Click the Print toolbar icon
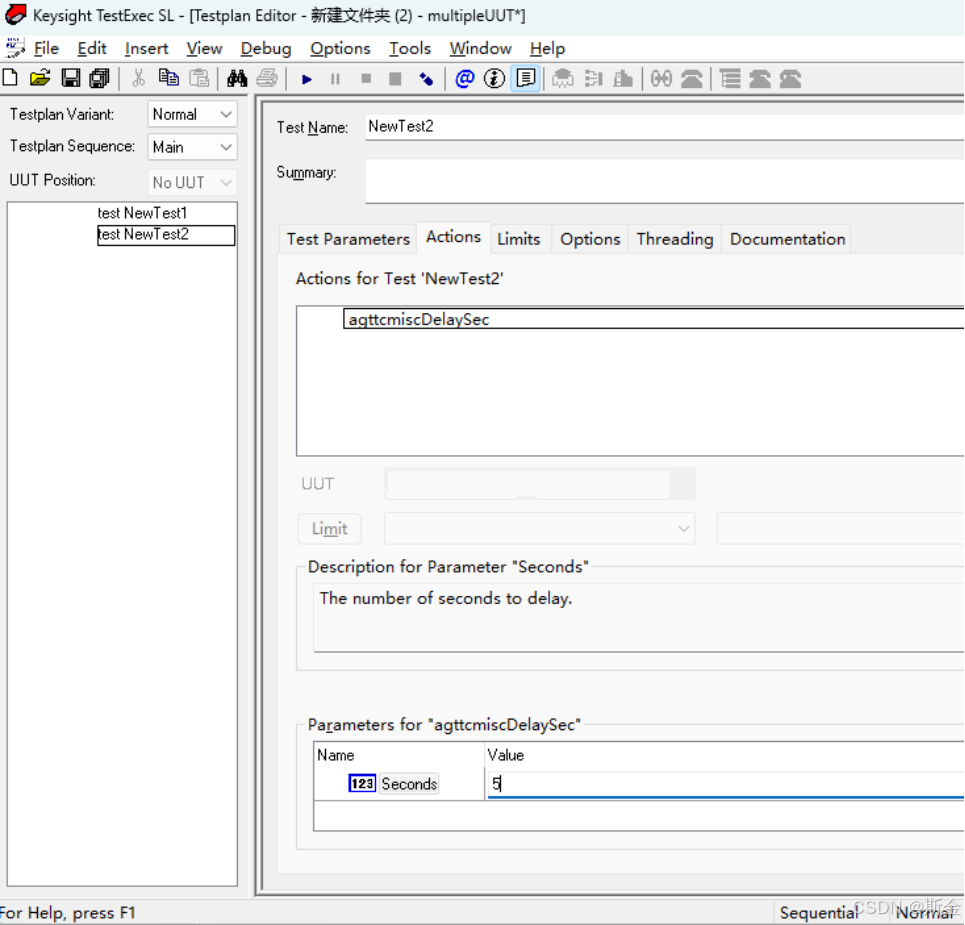The image size is (965, 925). pos(267,78)
